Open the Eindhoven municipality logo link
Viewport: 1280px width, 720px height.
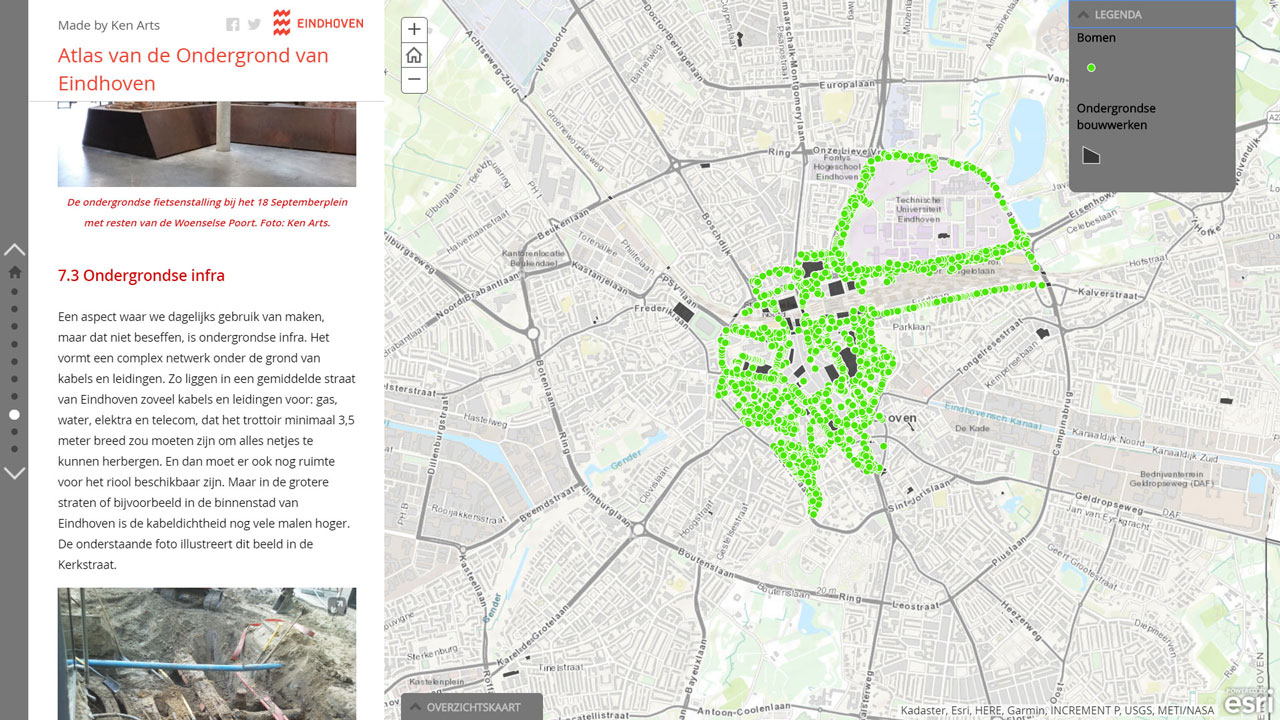(x=318, y=23)
